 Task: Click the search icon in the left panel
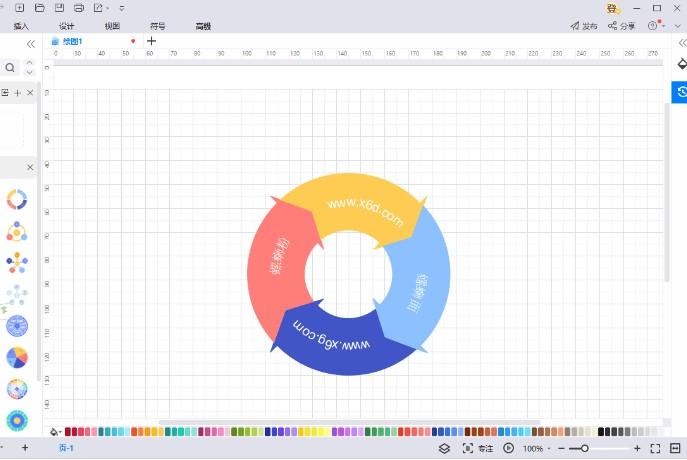(10, 68)
